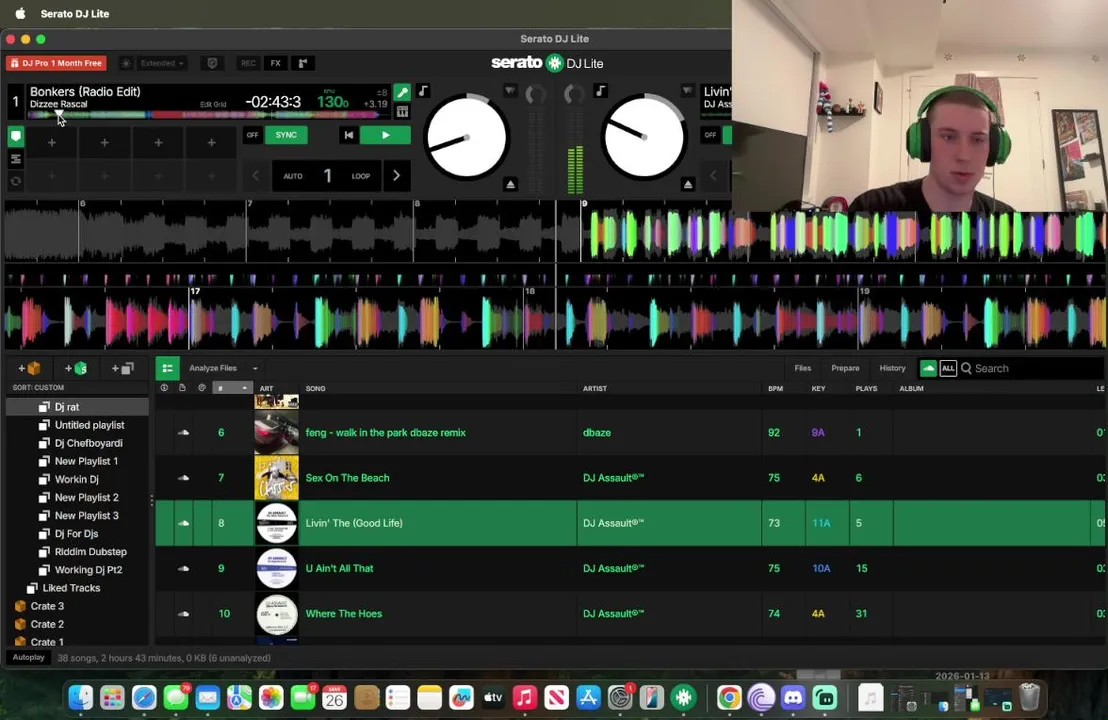Toggle Autoplay in status bar
The image size is (1108, 720).
coord(28,657)
